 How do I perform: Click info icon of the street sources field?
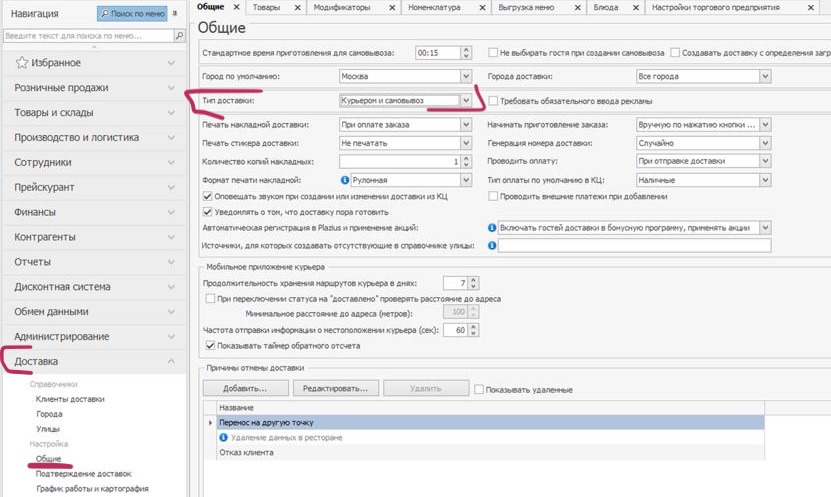point(492,245)
